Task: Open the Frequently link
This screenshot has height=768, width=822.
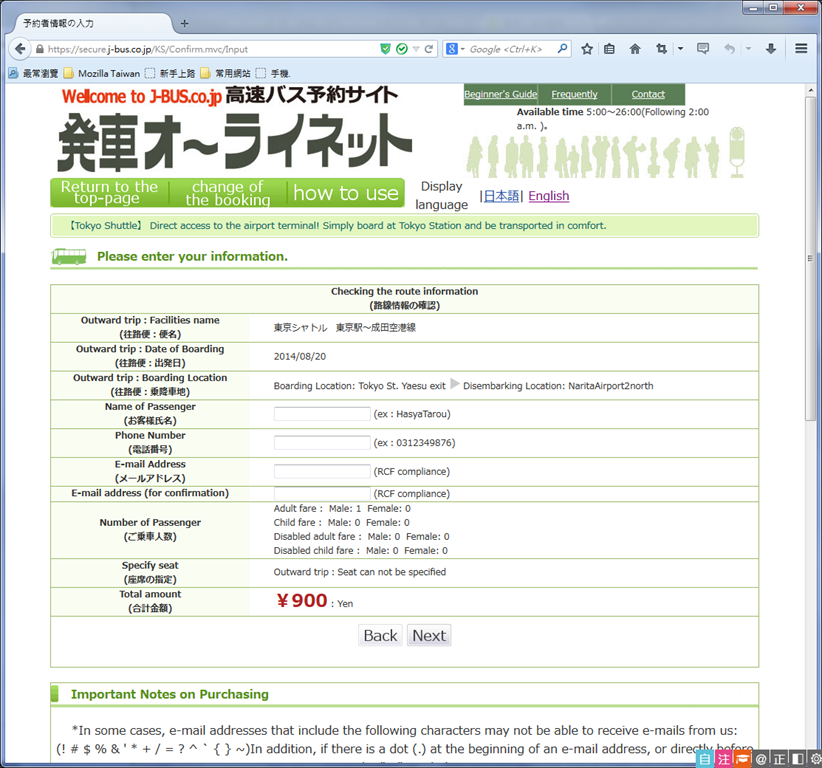Action: (575, 94)
